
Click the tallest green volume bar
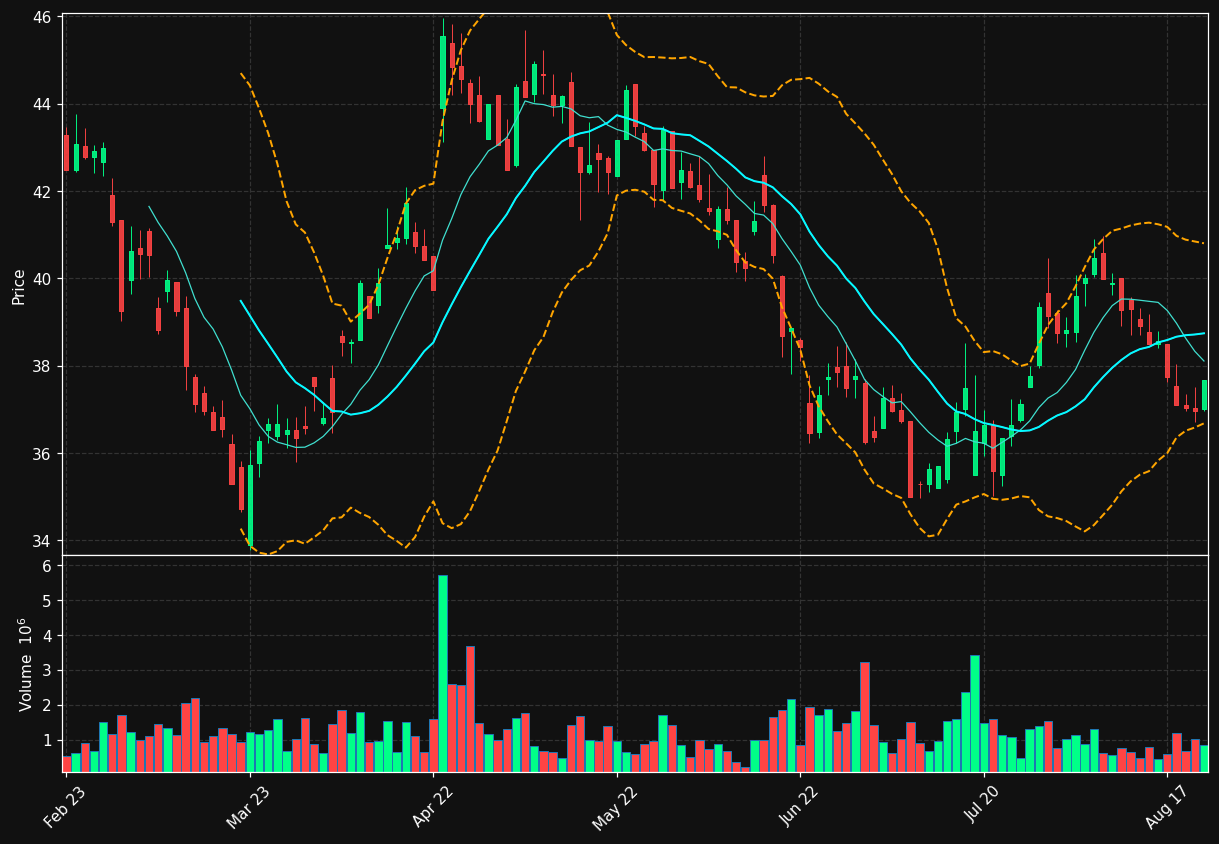pyautogui.click(x=443, y=673)
